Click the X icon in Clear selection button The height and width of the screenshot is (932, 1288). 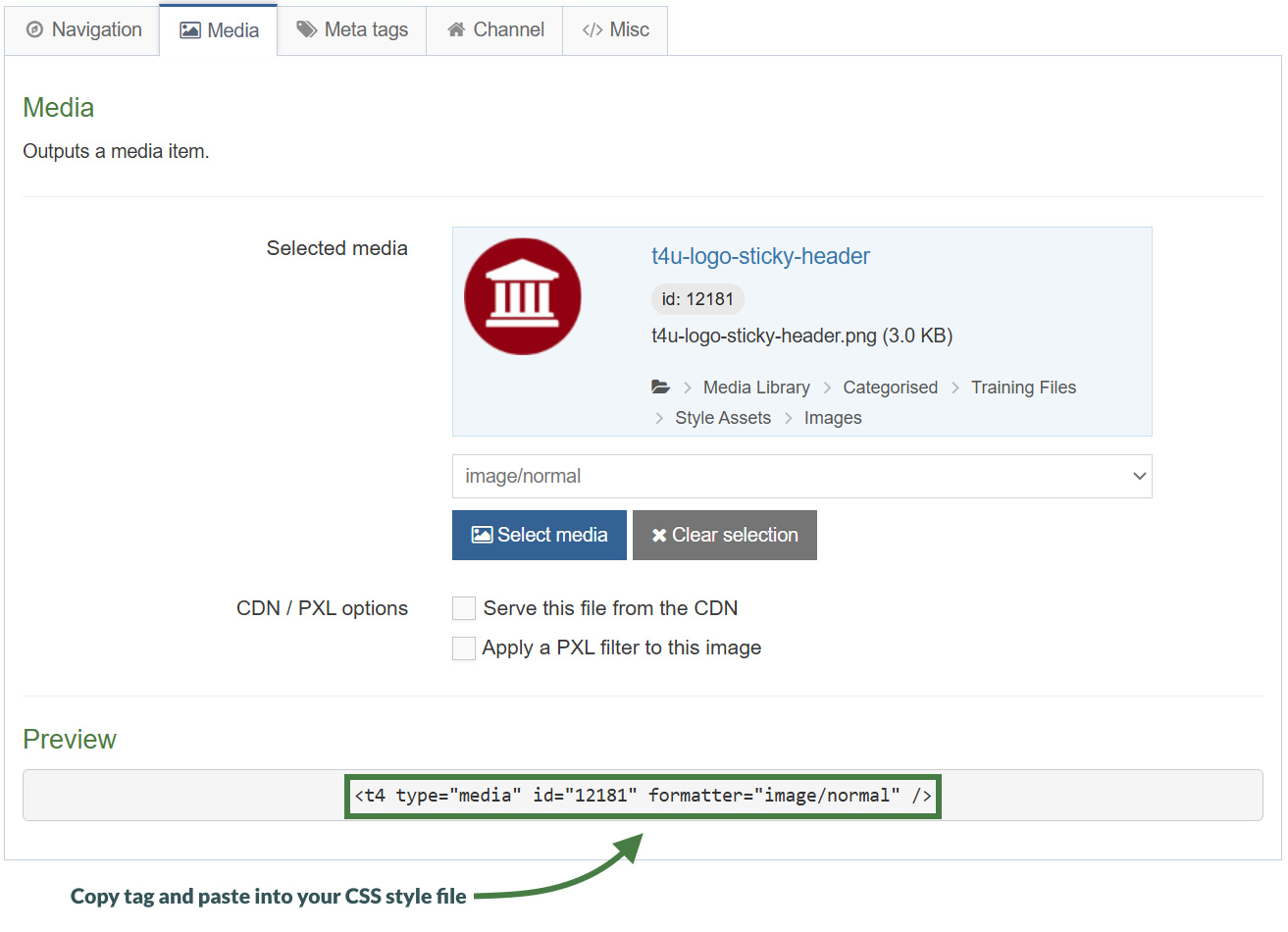tap(659, 536)
